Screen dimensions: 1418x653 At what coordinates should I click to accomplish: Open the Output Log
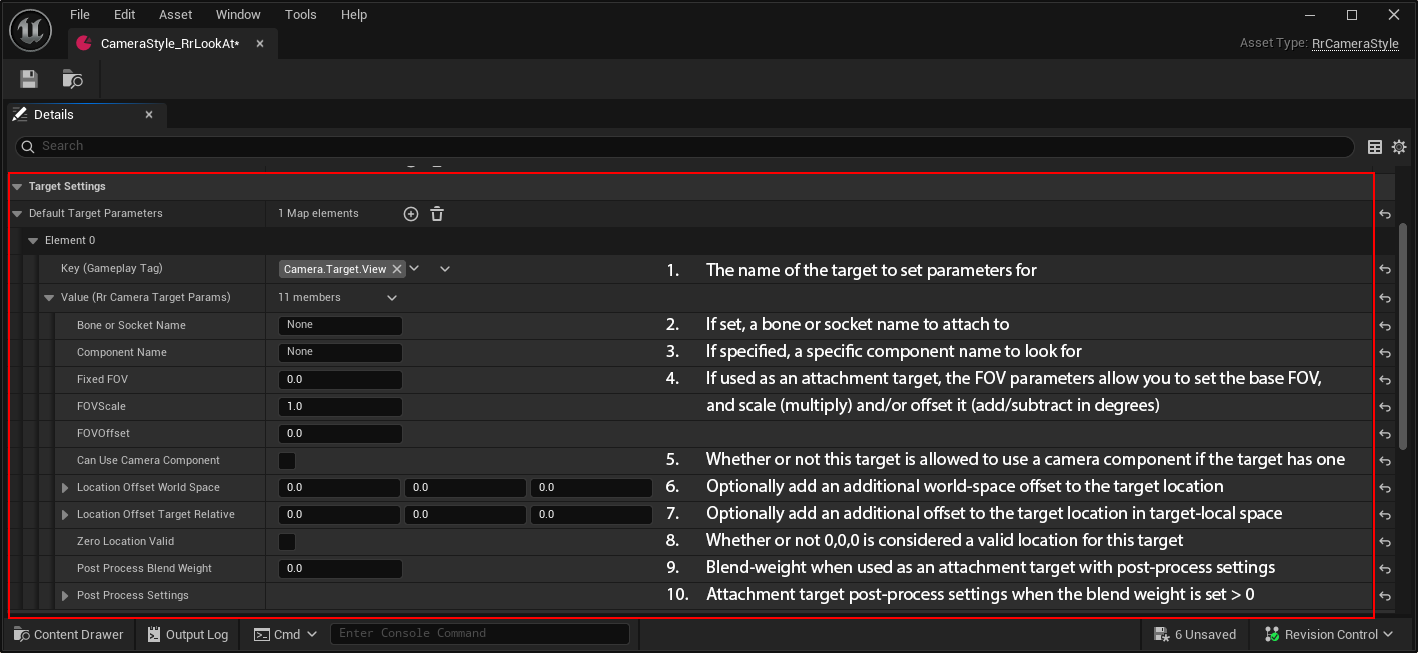188,634
